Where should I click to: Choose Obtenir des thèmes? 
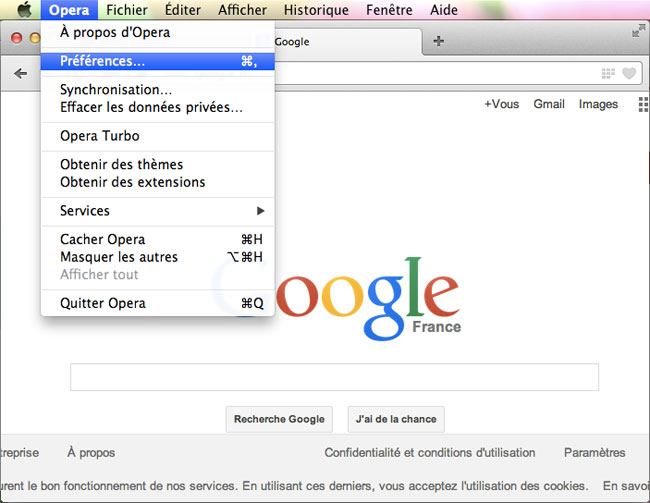click(158, 165)
